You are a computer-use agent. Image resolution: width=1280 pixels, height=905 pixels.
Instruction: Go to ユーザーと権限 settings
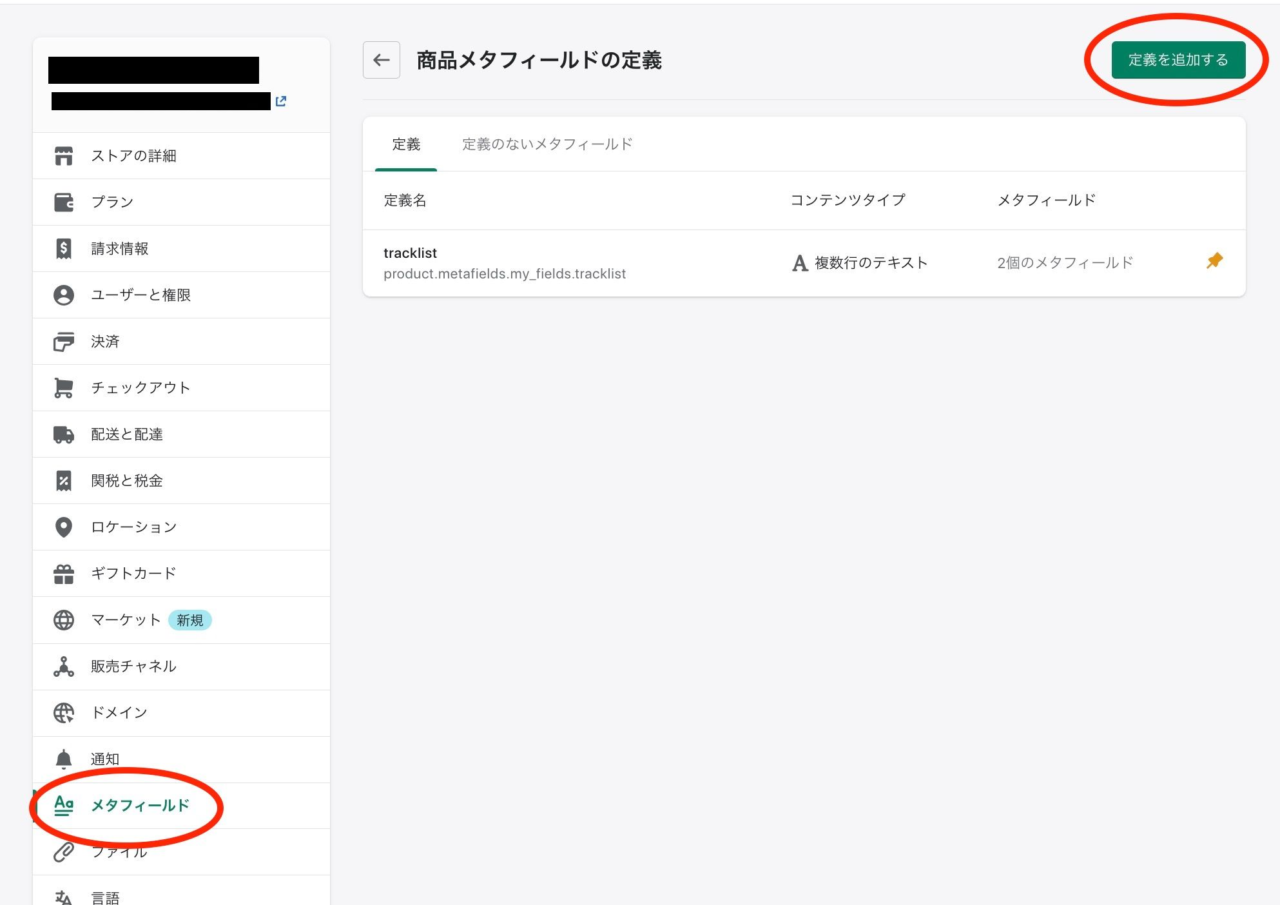point(181,295)
